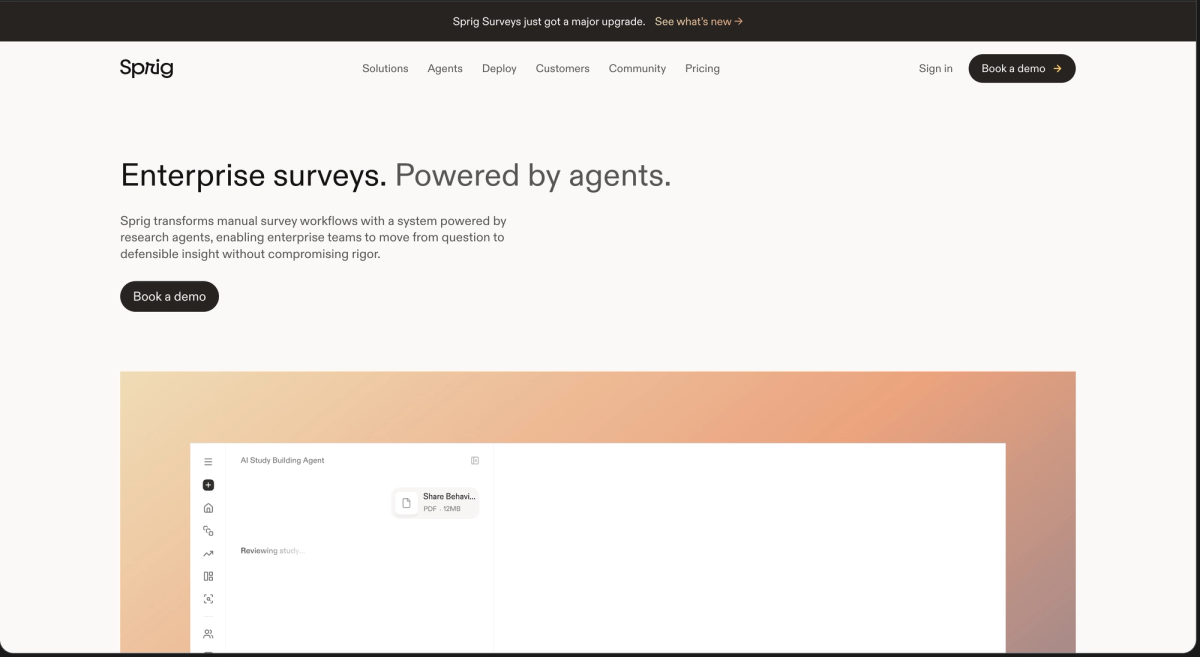Open the Deploy menu

tap(499, 69)
